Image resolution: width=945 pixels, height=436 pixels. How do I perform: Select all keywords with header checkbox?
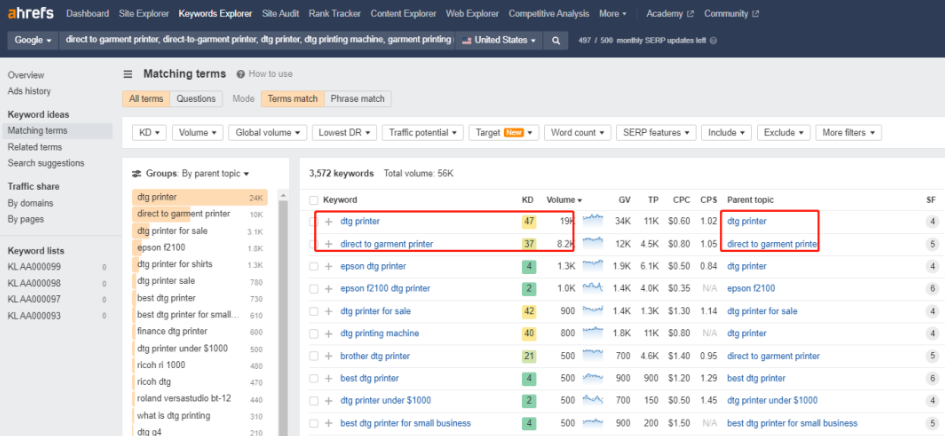[x=314, y=200]
